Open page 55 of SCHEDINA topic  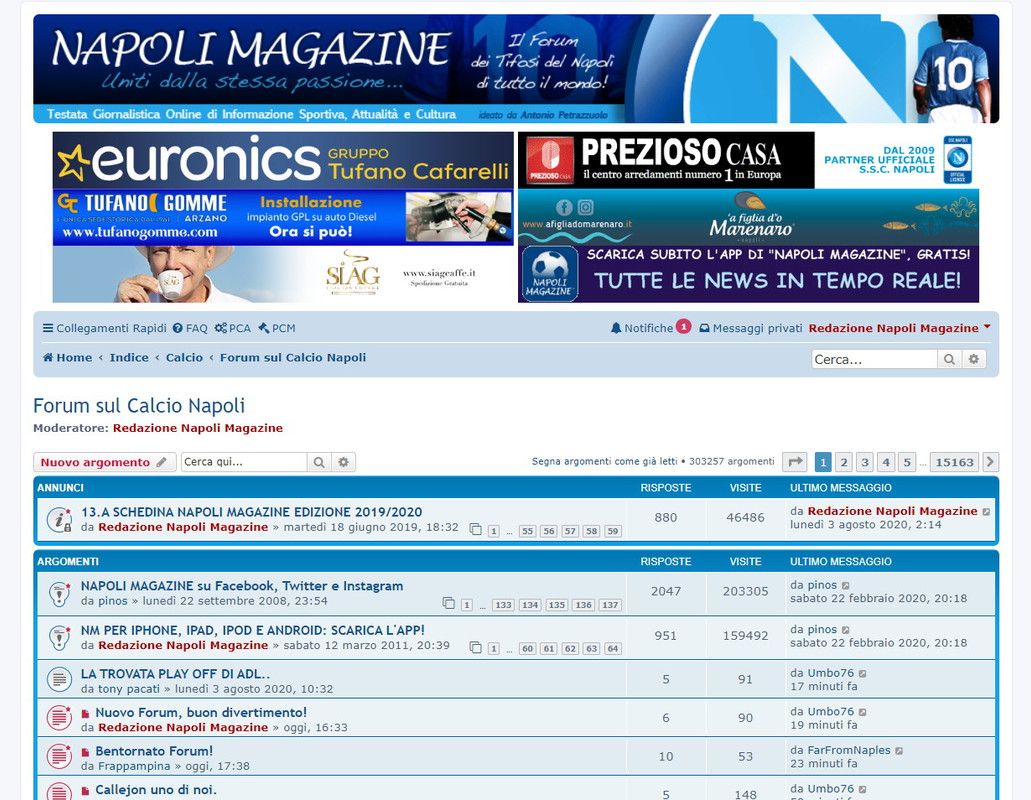click(x=527, y=531)
